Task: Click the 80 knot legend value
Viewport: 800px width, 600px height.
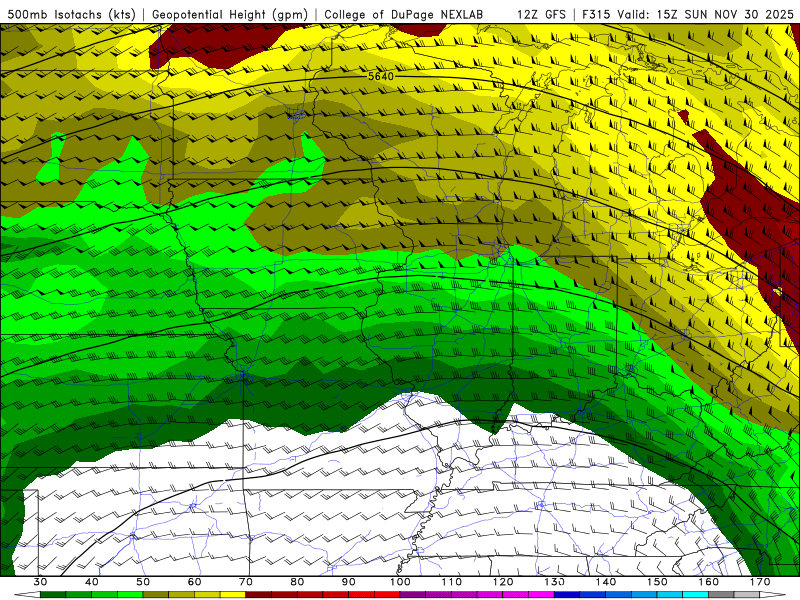Action: click(297, 582)
